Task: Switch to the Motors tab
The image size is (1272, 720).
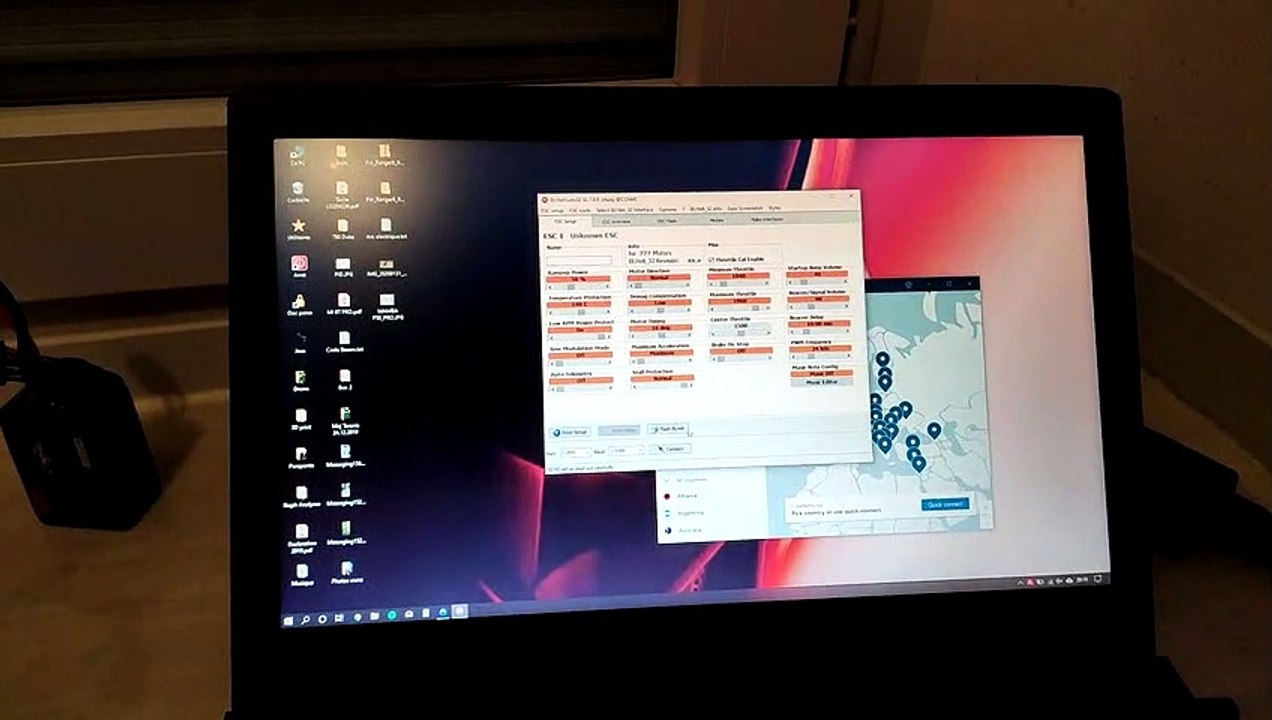Action: [715, 220]
